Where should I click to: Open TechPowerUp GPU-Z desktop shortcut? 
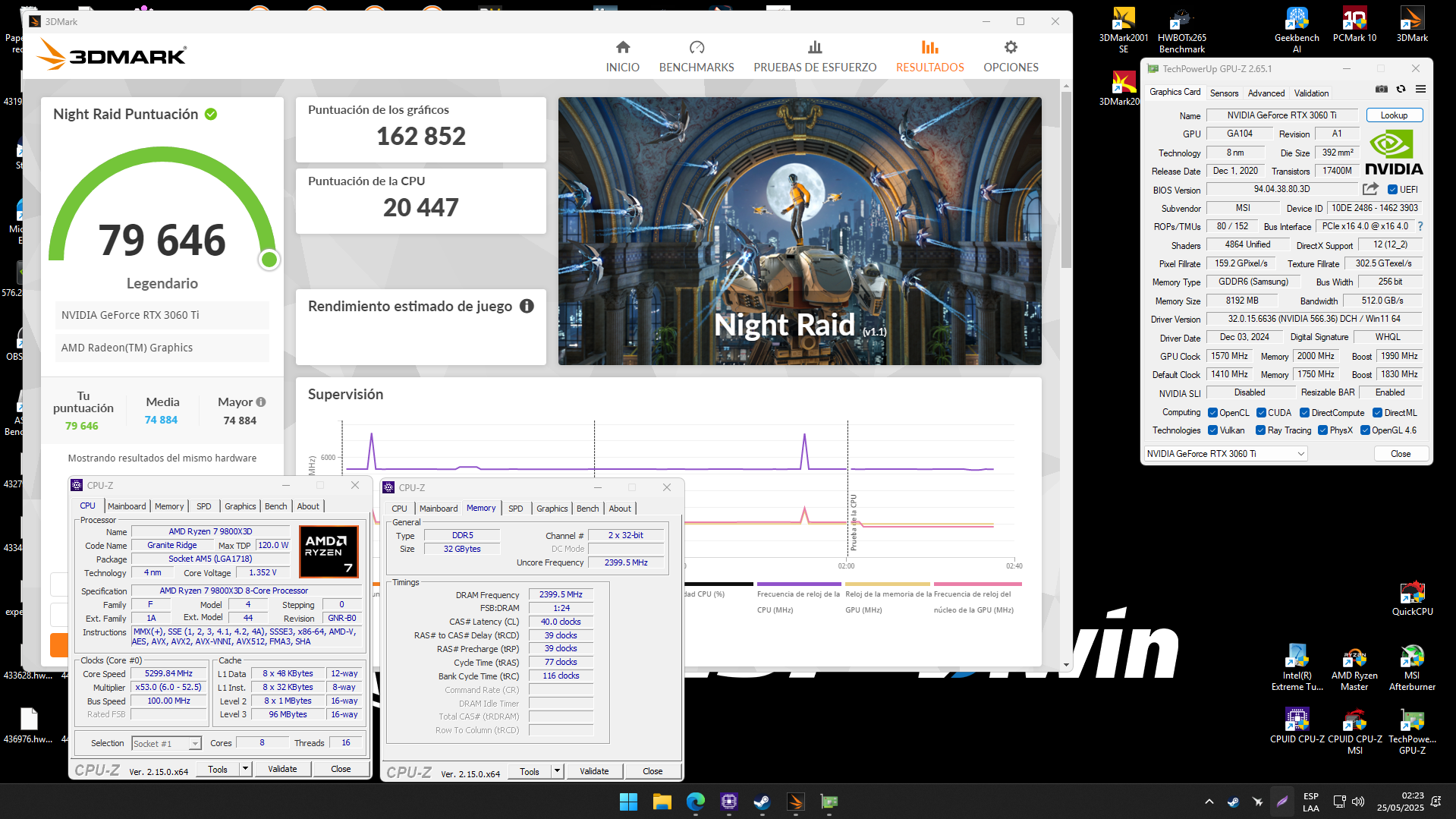click(x=1412, y=732)
